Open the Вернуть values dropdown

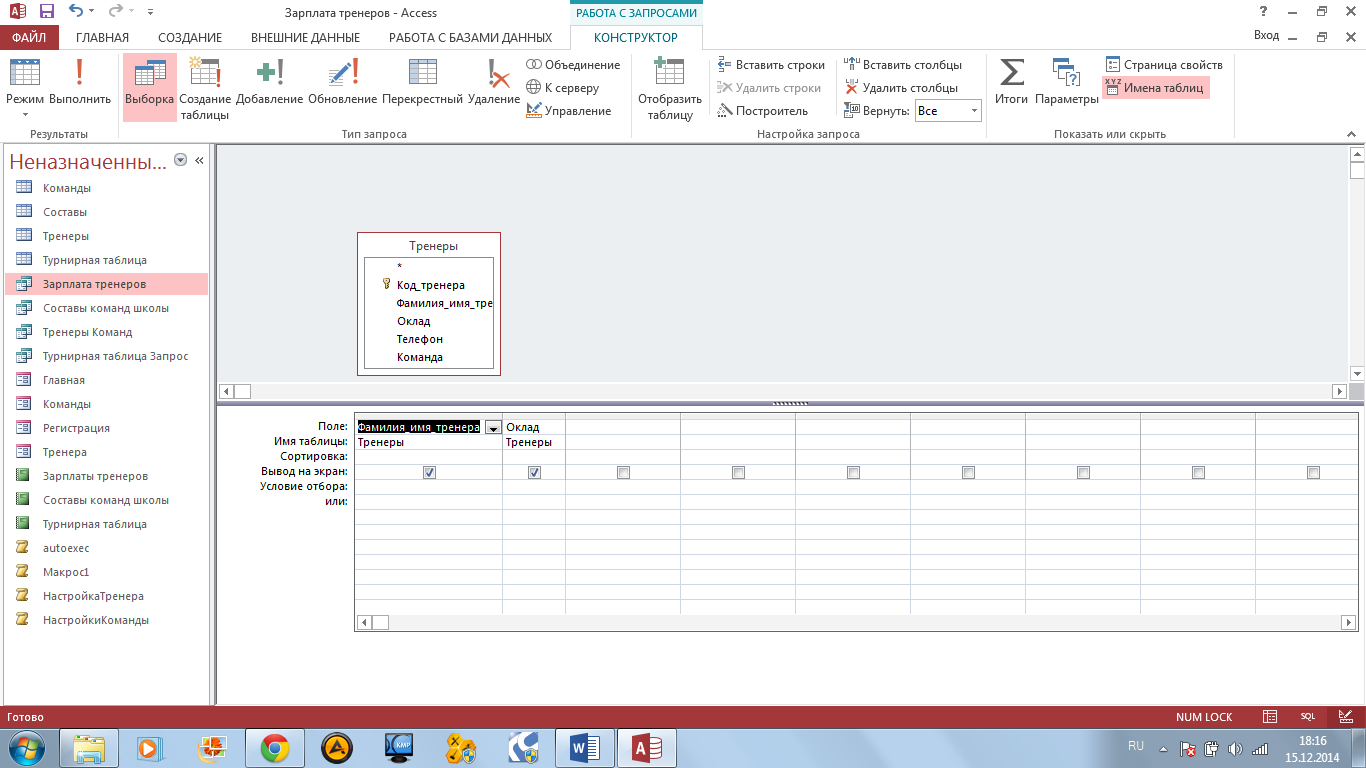tap(974, 110)
